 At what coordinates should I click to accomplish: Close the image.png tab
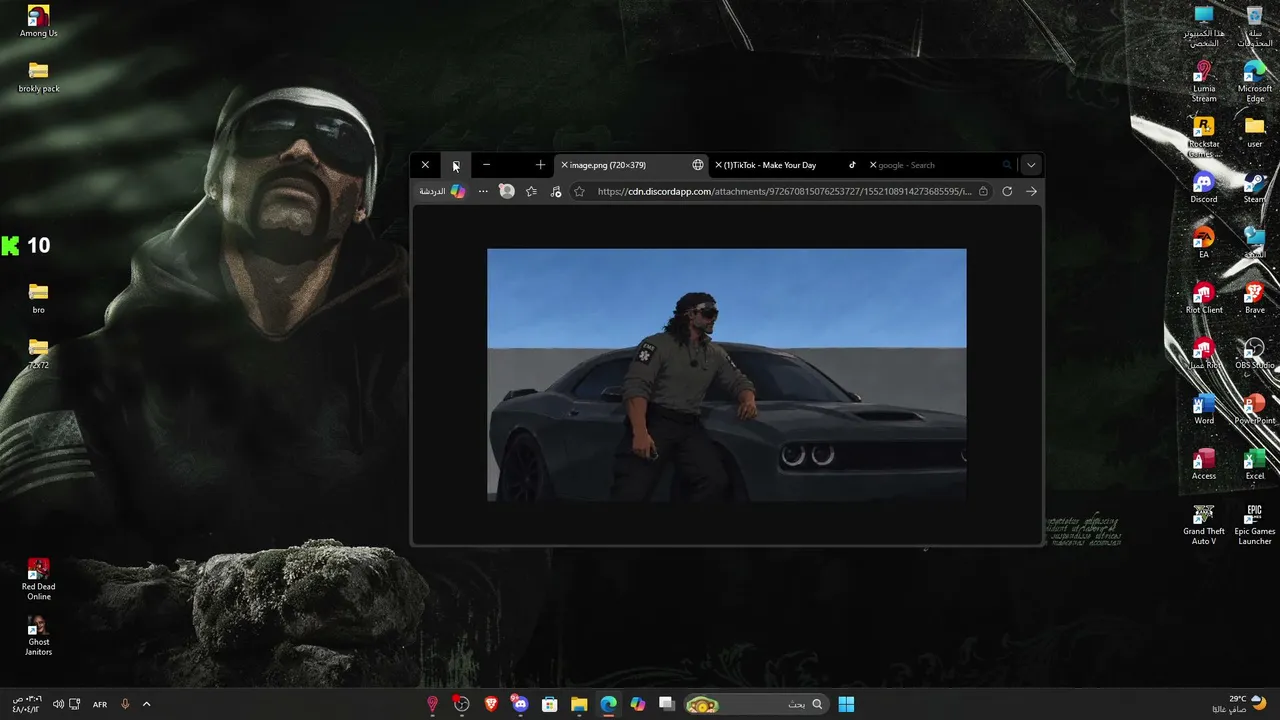tap(564, 165)
